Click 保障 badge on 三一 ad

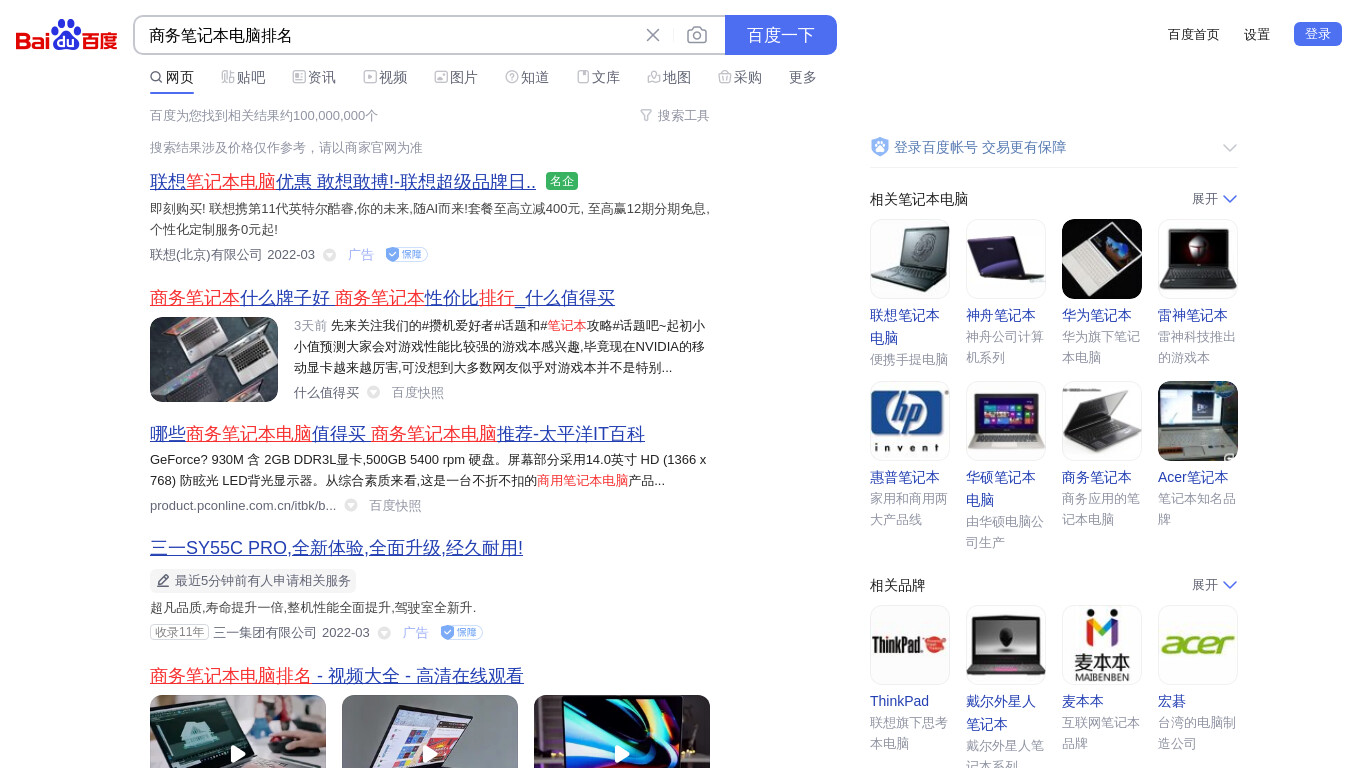click(x=462, y=632)
